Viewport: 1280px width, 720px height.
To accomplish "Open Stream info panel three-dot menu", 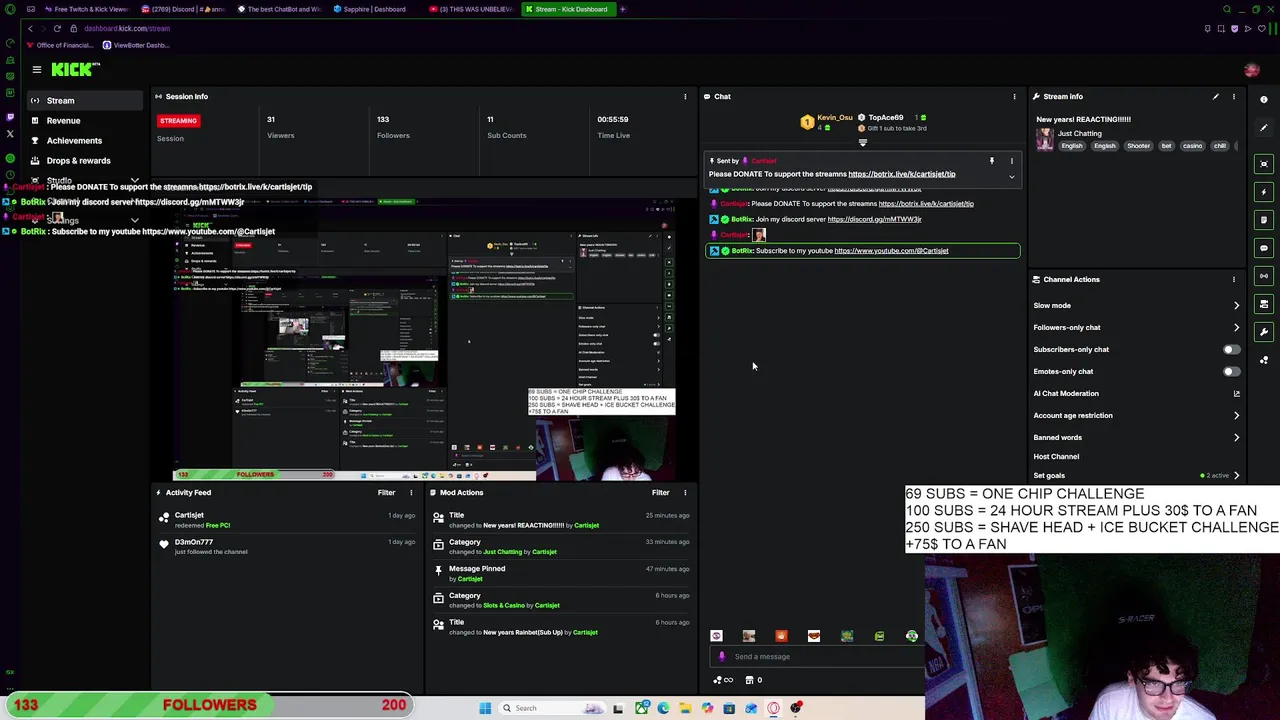I will point(1233,97).
